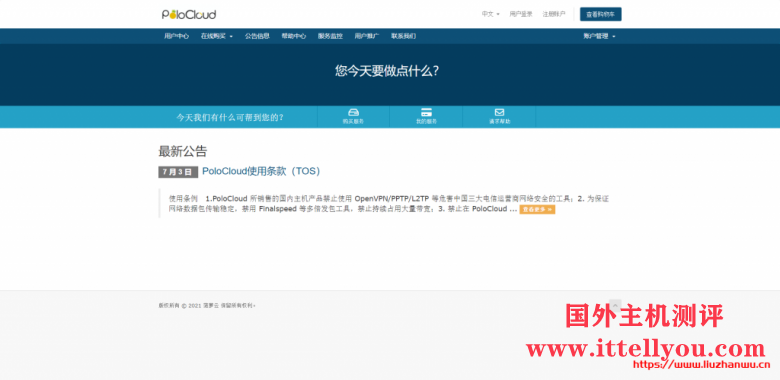
Task: Click the 最新公告 heading
Action: (x=183, y=151)
